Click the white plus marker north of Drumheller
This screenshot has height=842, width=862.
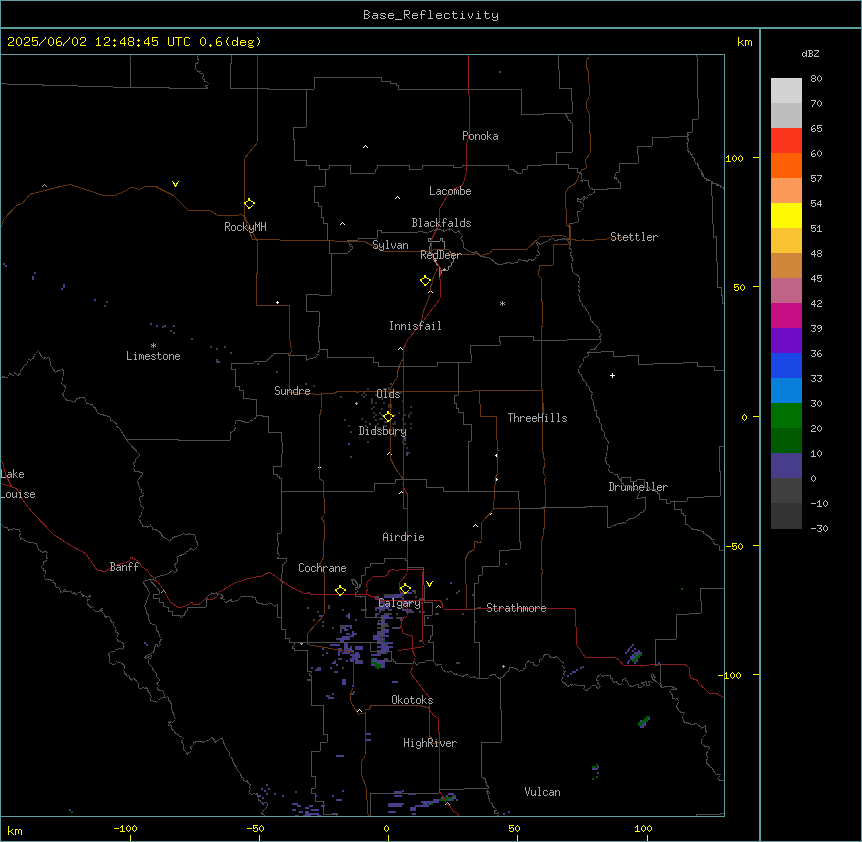coord(612,375)
